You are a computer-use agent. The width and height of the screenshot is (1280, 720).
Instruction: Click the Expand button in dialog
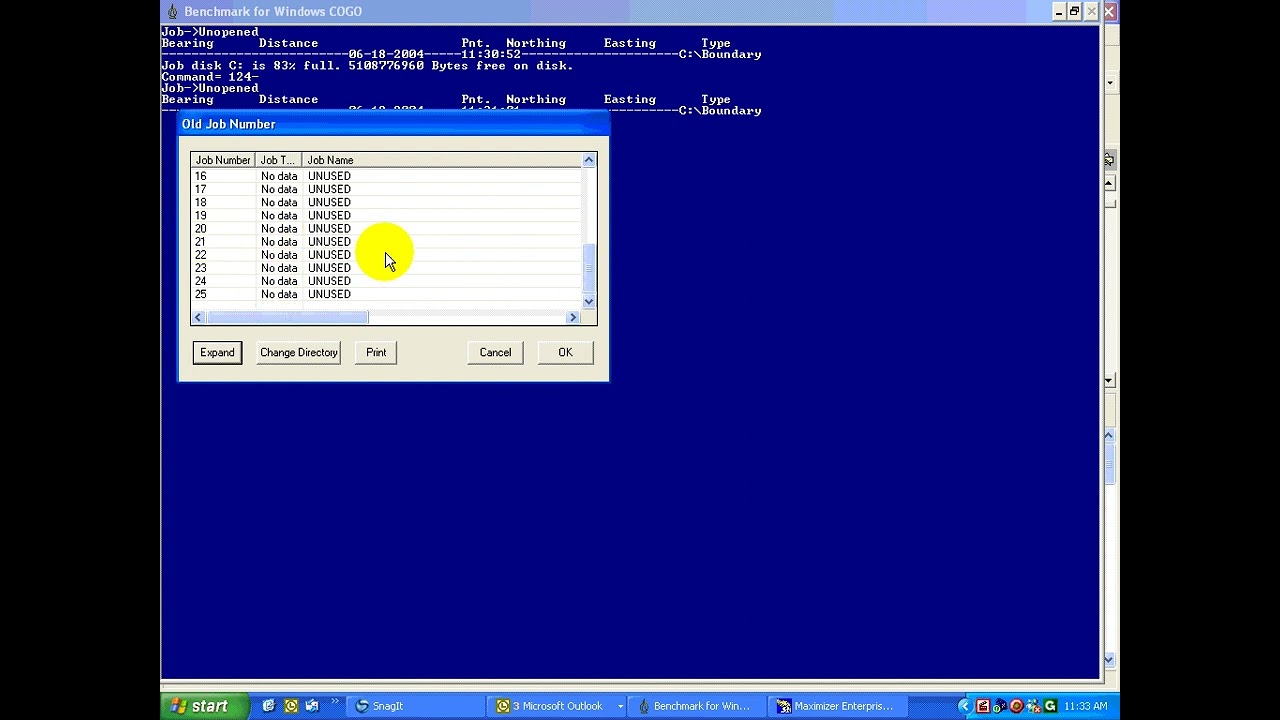click(x=217, y=352)
